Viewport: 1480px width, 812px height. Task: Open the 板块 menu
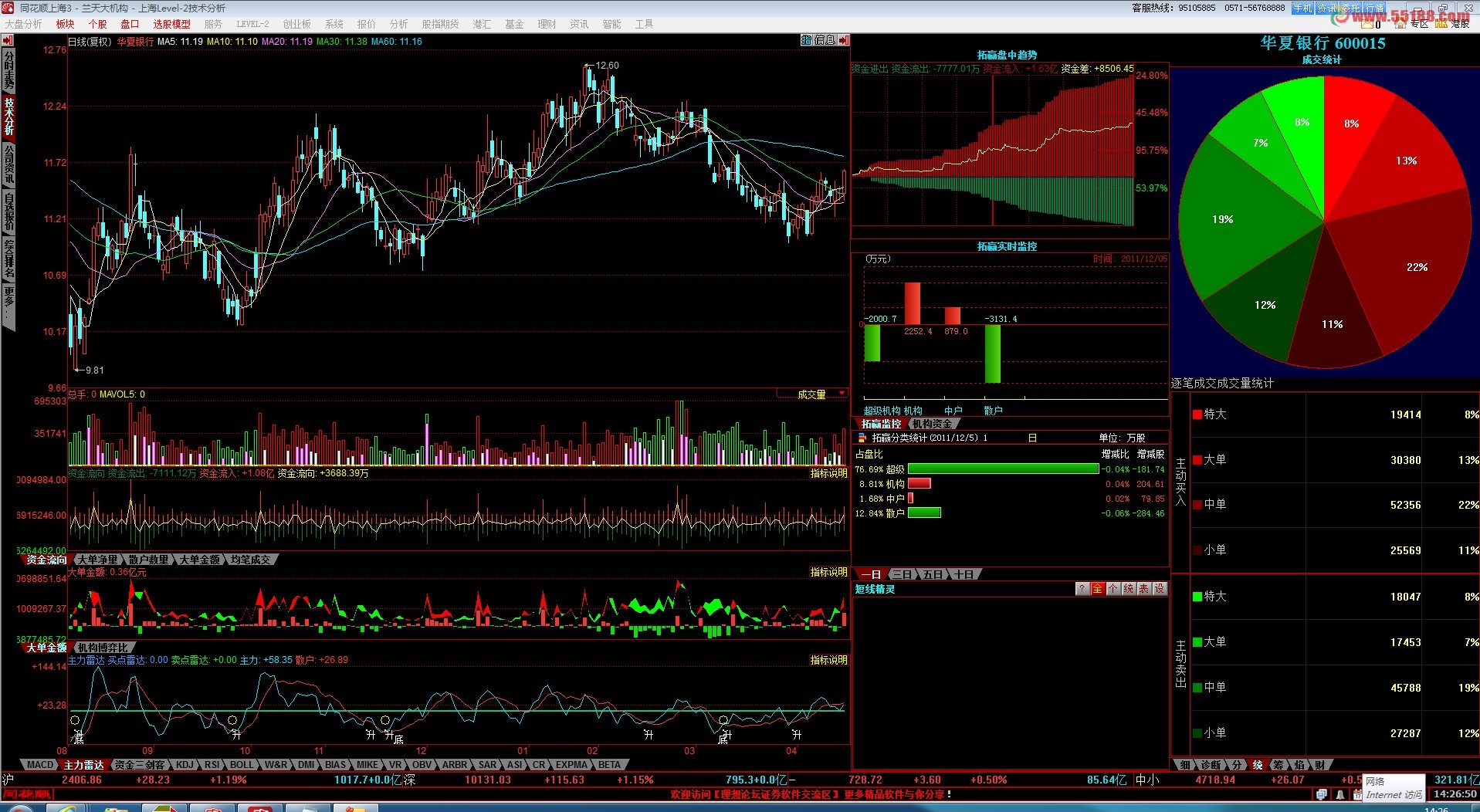66,24
